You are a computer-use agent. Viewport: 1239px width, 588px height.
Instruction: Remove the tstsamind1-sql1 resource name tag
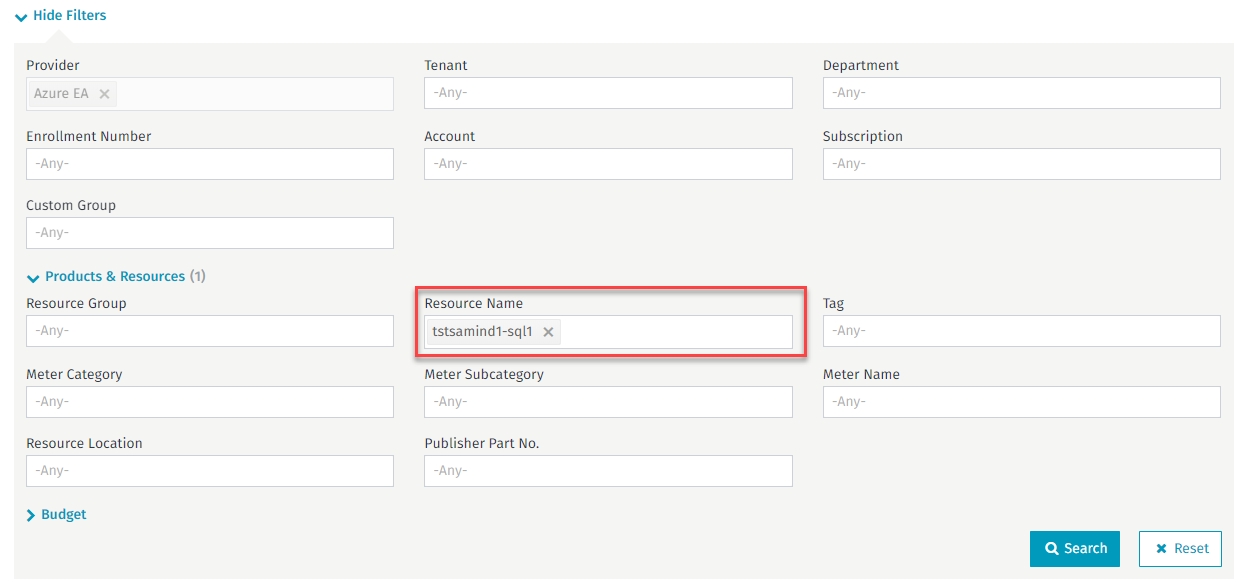tap(548, 332)
